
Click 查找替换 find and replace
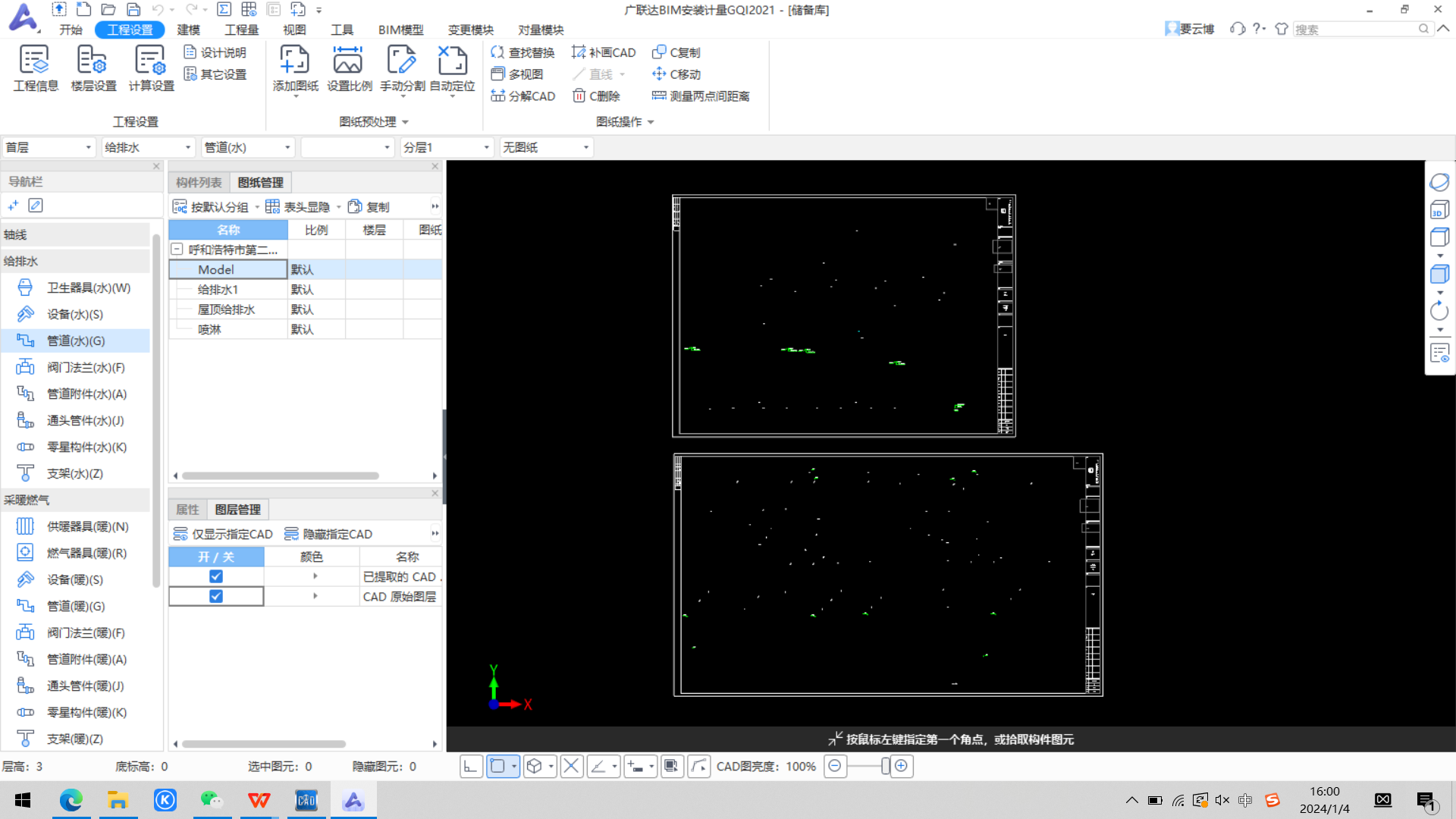click(523, 52)
